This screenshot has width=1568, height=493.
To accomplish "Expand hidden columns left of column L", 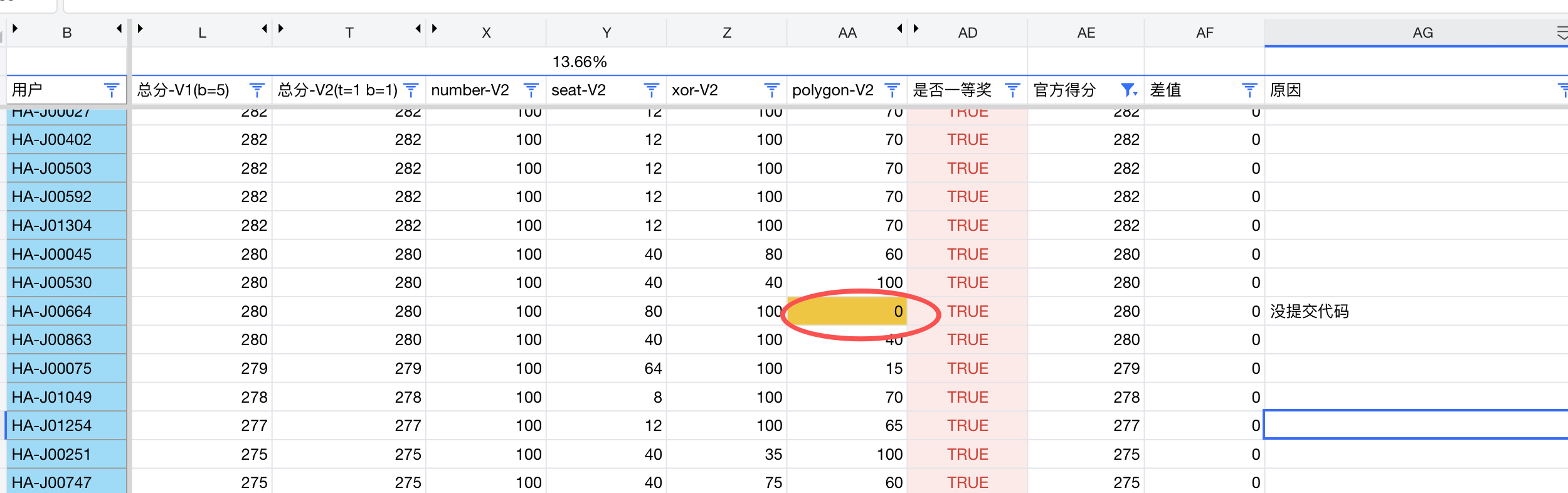I will tap(140, 28).
